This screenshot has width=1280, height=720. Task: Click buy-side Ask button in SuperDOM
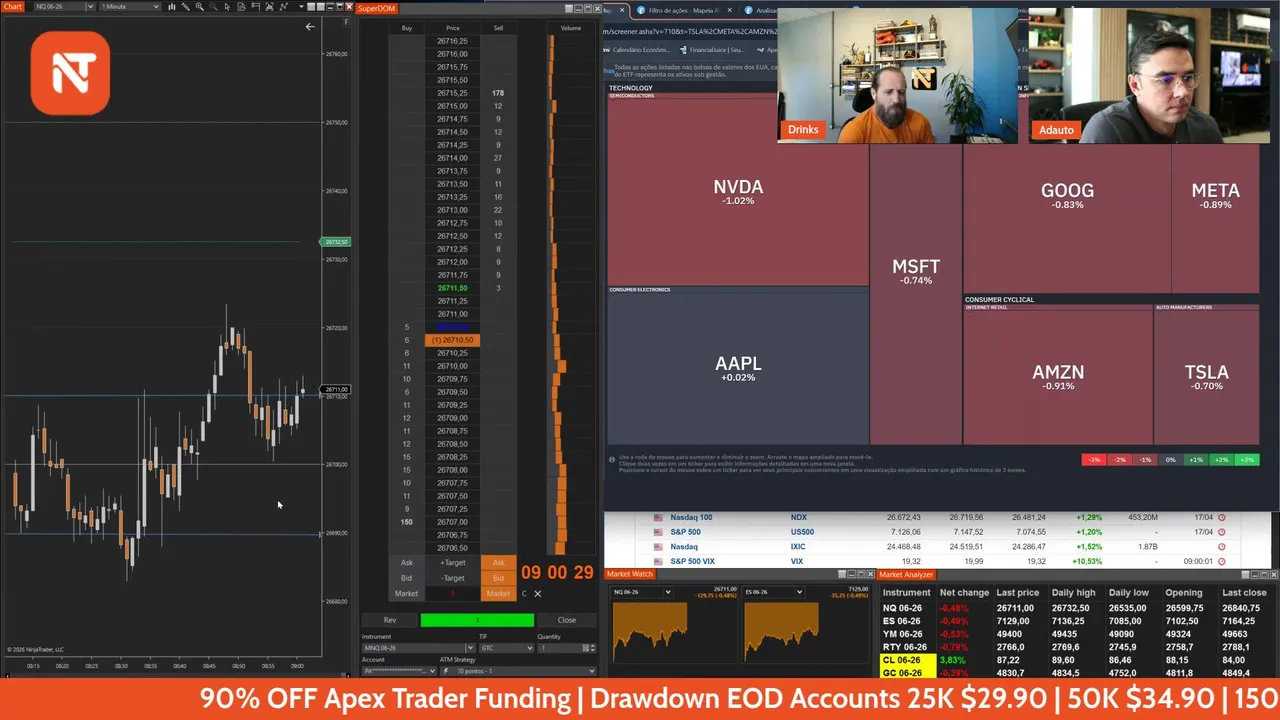pos(407,563)
